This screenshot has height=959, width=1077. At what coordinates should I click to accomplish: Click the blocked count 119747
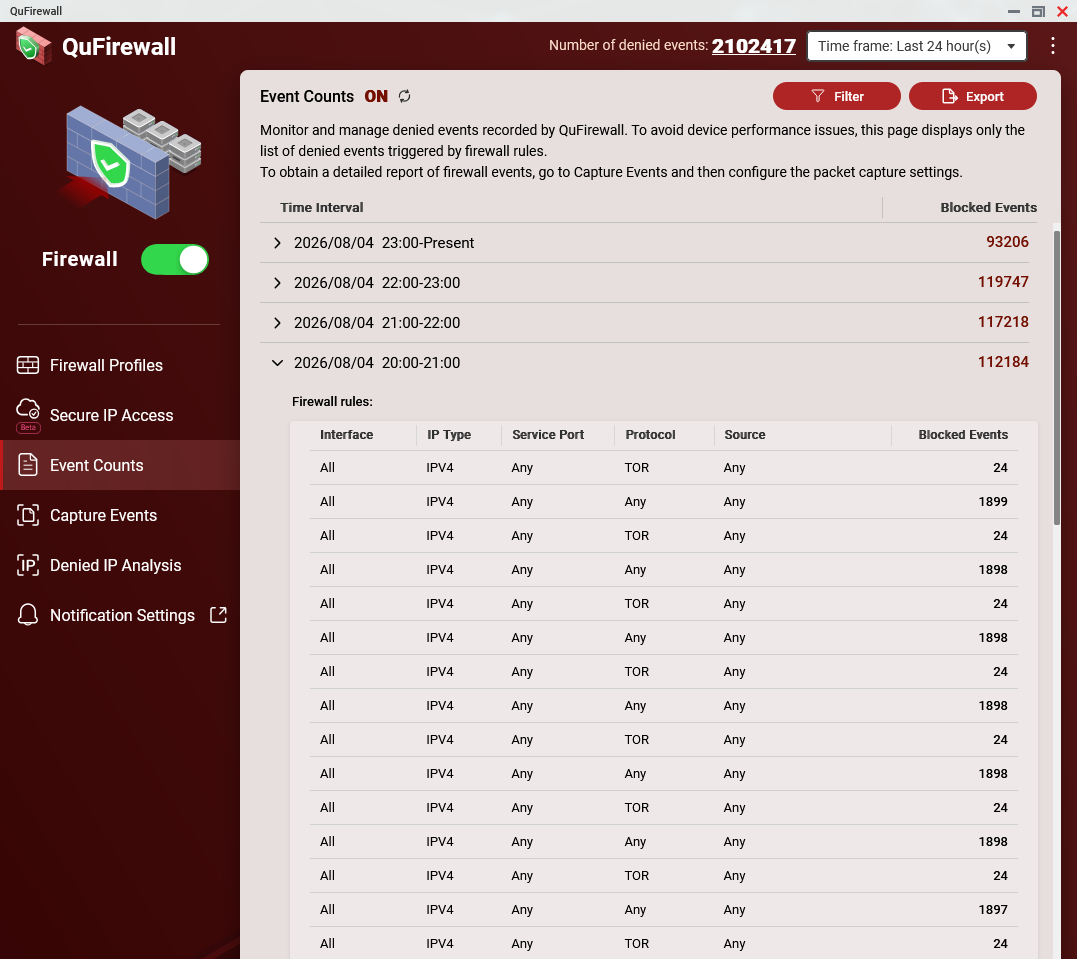[x=1003, y=282]
